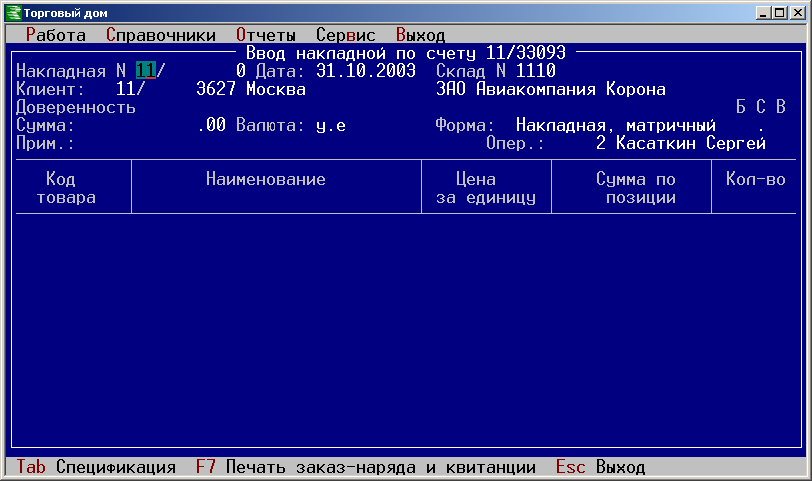Click the Цена за единицу column header

(486, 188)
